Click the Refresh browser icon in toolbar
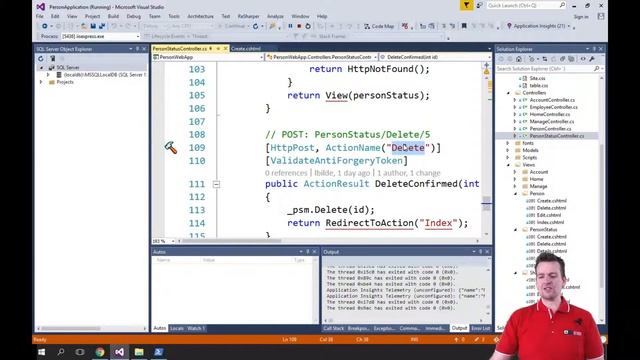This screenshot has height=360, width=640. pos(256,26)
